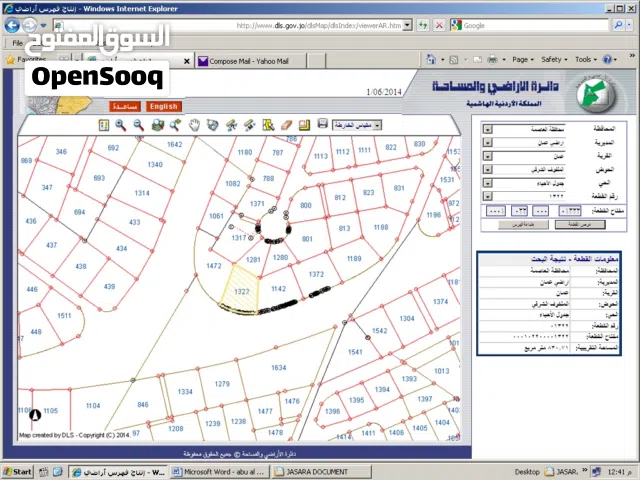
Task: Expand the map scale dropdown
Action: pyautogui.click(x=378, y=125)
